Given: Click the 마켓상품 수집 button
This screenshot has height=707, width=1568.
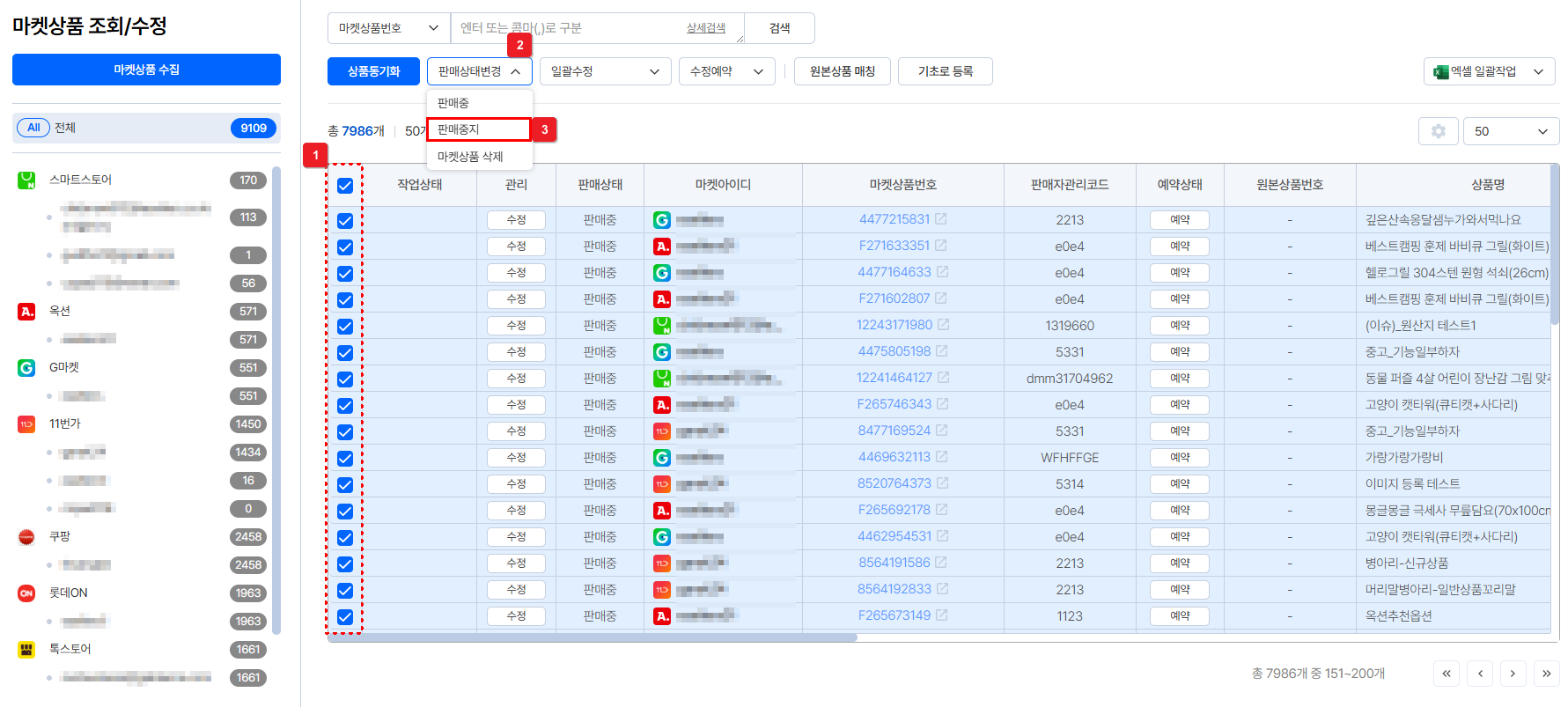Looking at the screenshot, I should [x=146, y=70].
